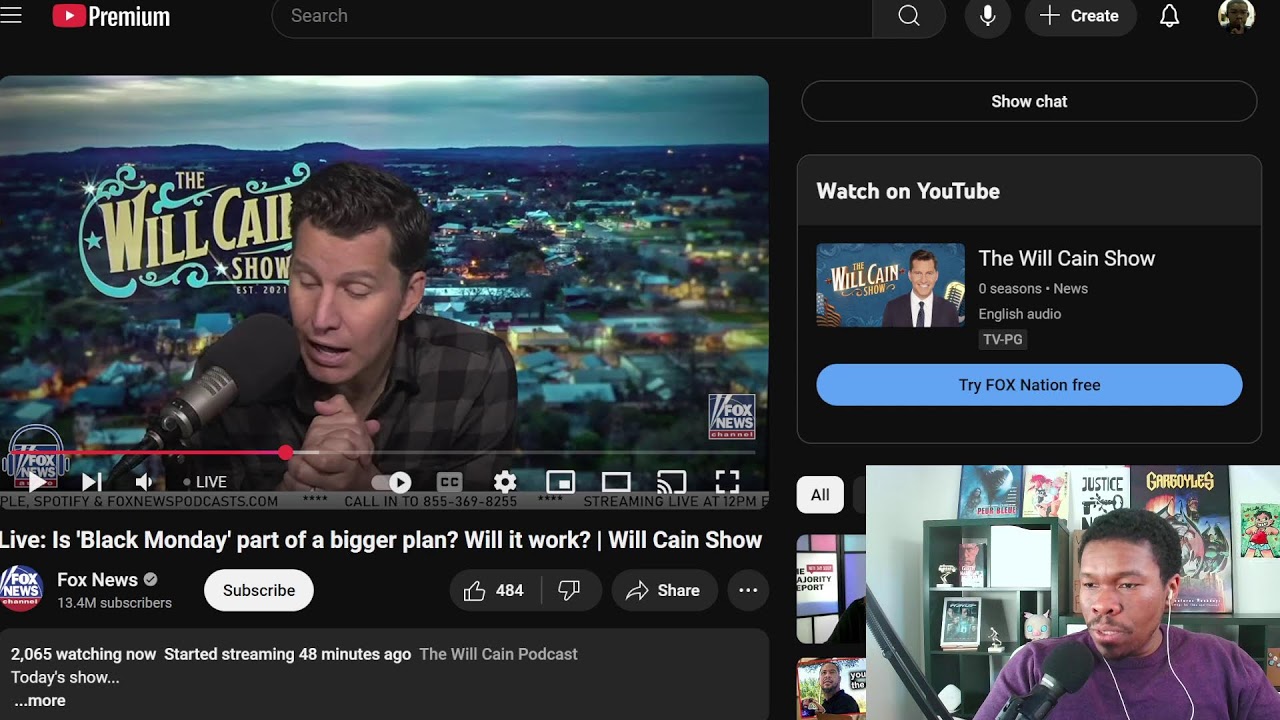This screenshot has width=1280, height=720.
Task: Share this live stream
Action: [664, 590]
